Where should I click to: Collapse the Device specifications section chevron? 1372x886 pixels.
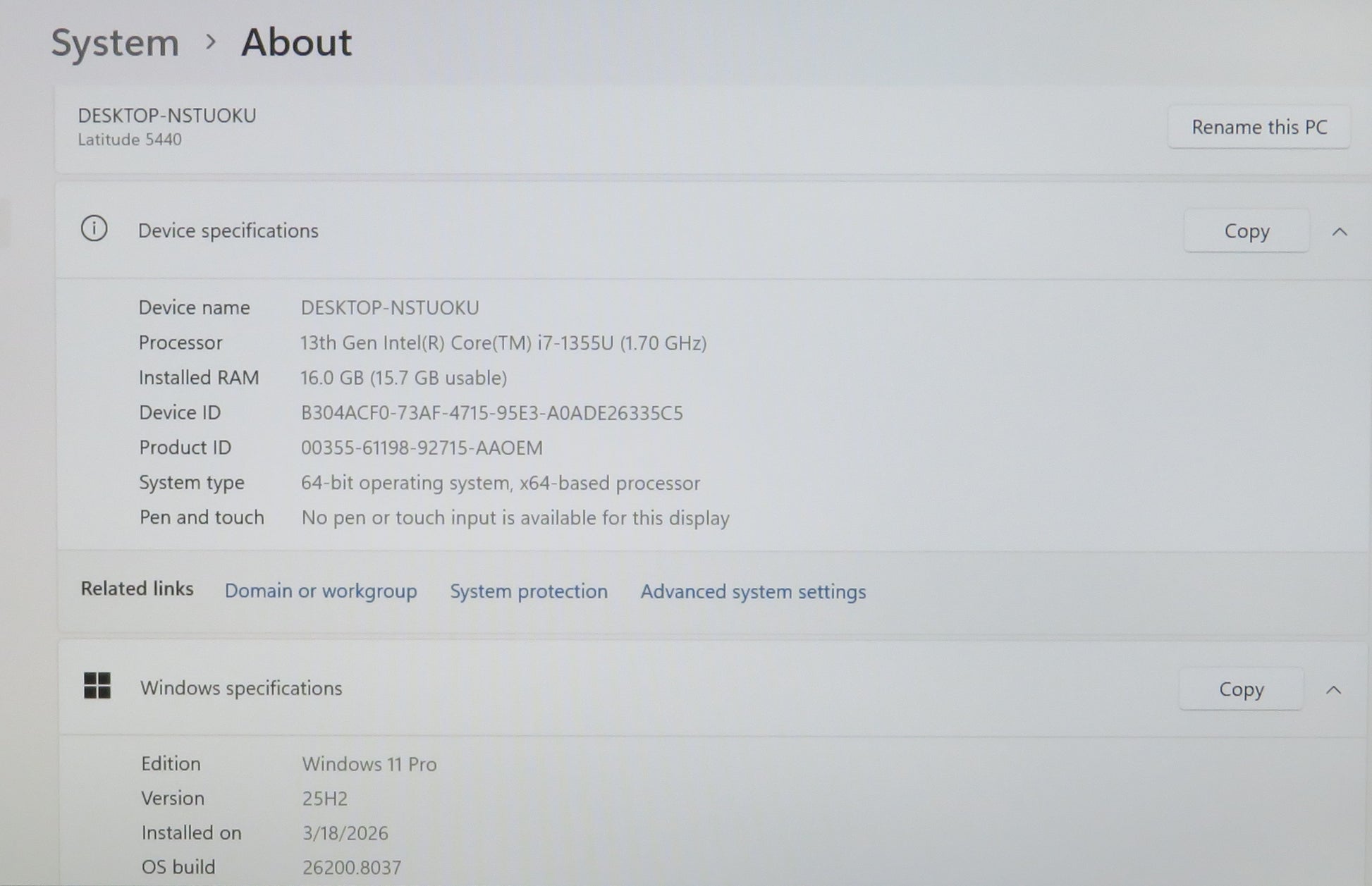point(1340,232)
